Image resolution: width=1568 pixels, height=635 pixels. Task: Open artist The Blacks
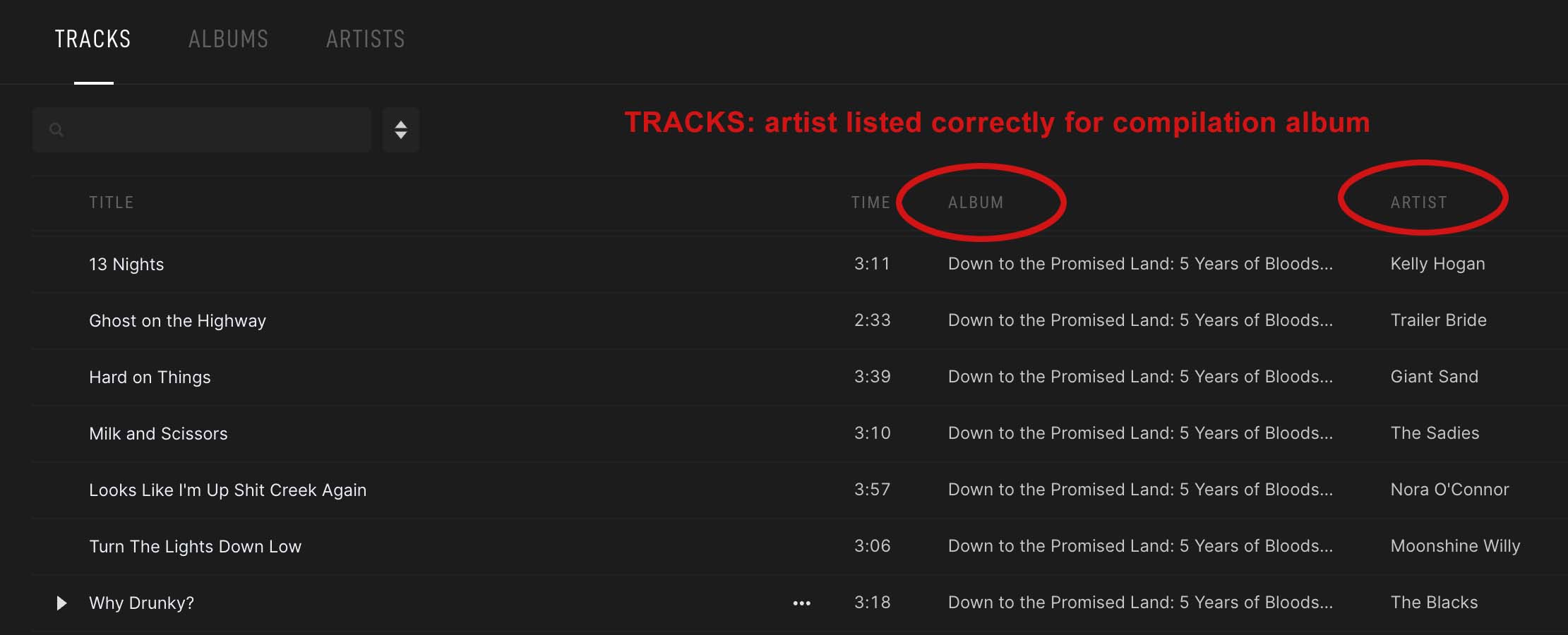coord(1435,603)
